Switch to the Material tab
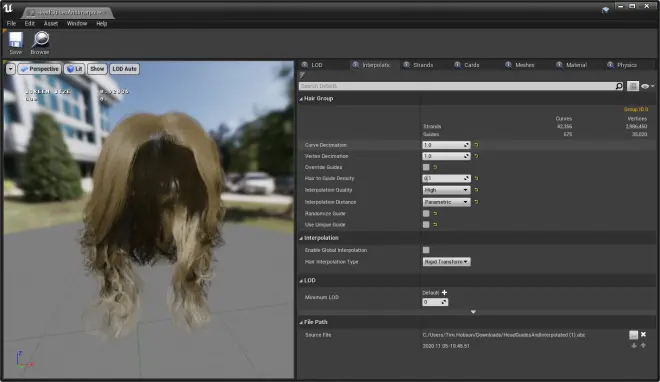This screenshot has height=382, width=660. click(576, 65)
